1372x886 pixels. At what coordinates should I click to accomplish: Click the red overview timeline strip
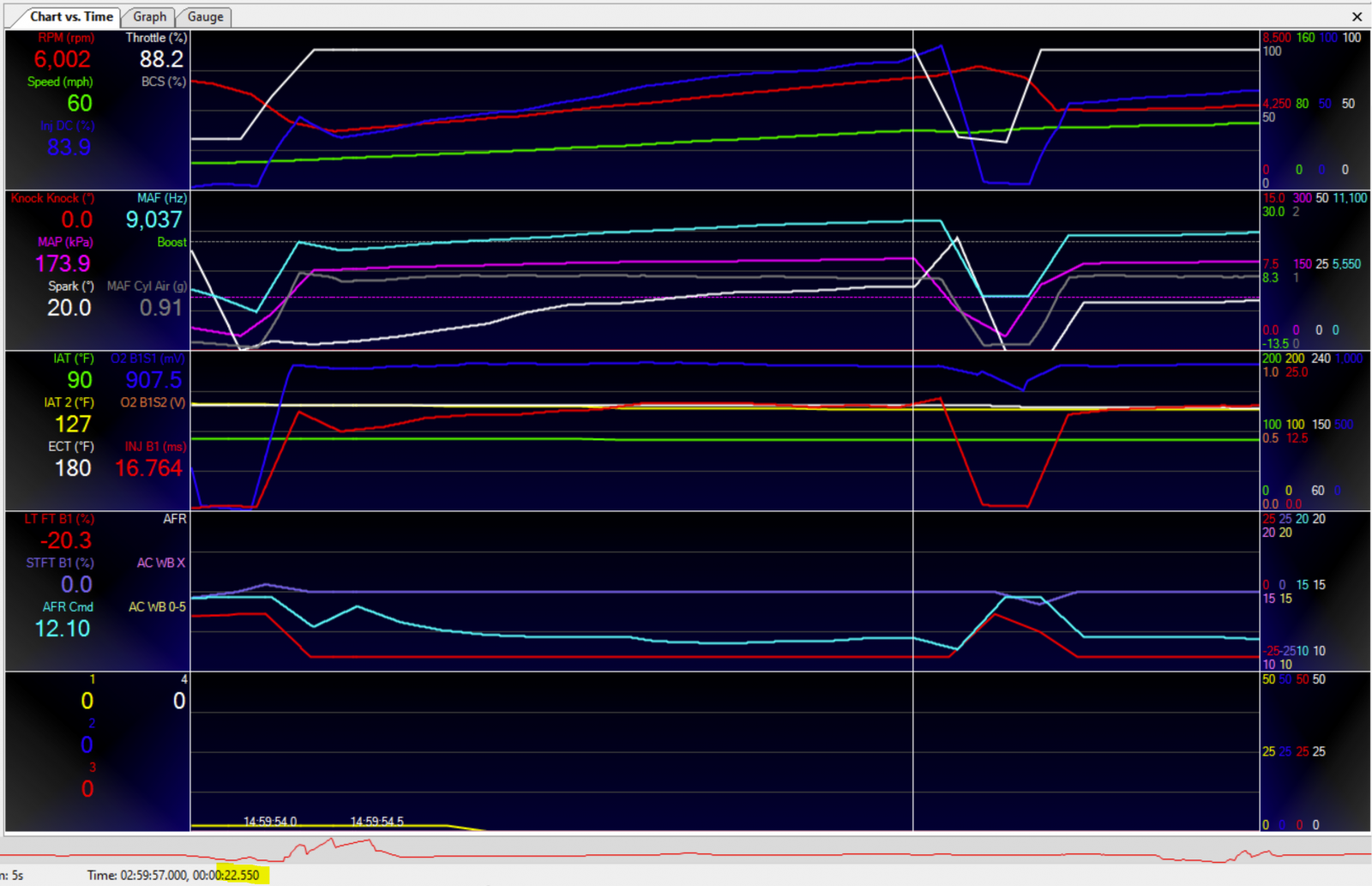click(x=686, y=851)
